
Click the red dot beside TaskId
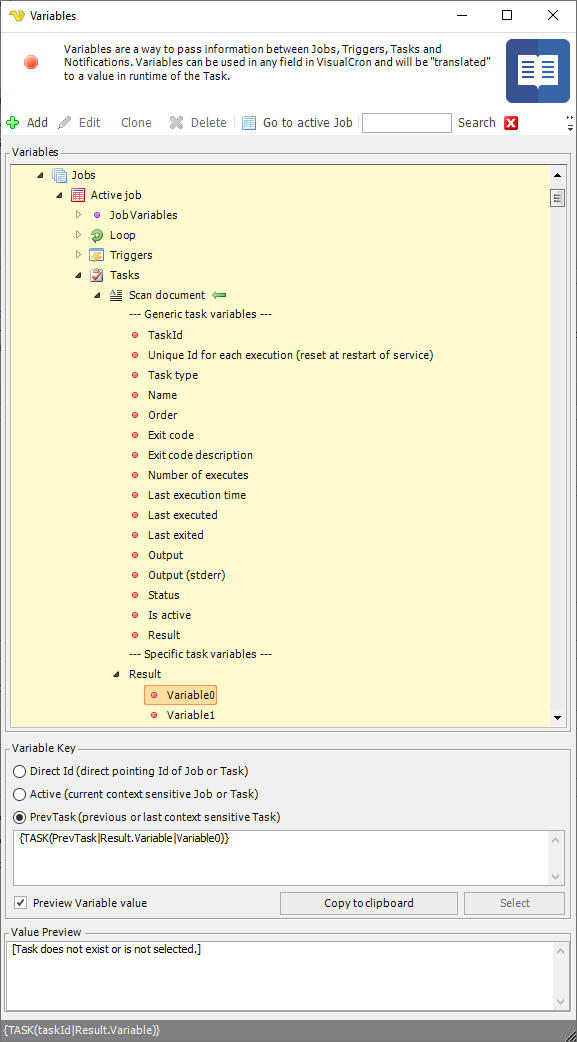pyautogui.click(x=136, y=336)
